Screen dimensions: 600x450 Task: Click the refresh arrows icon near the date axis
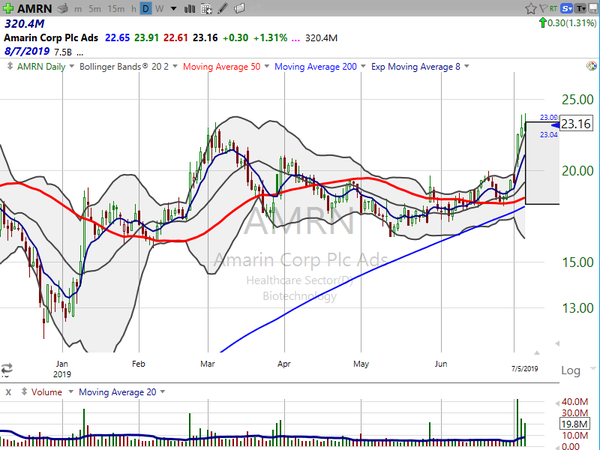click(x=7, y=369)
